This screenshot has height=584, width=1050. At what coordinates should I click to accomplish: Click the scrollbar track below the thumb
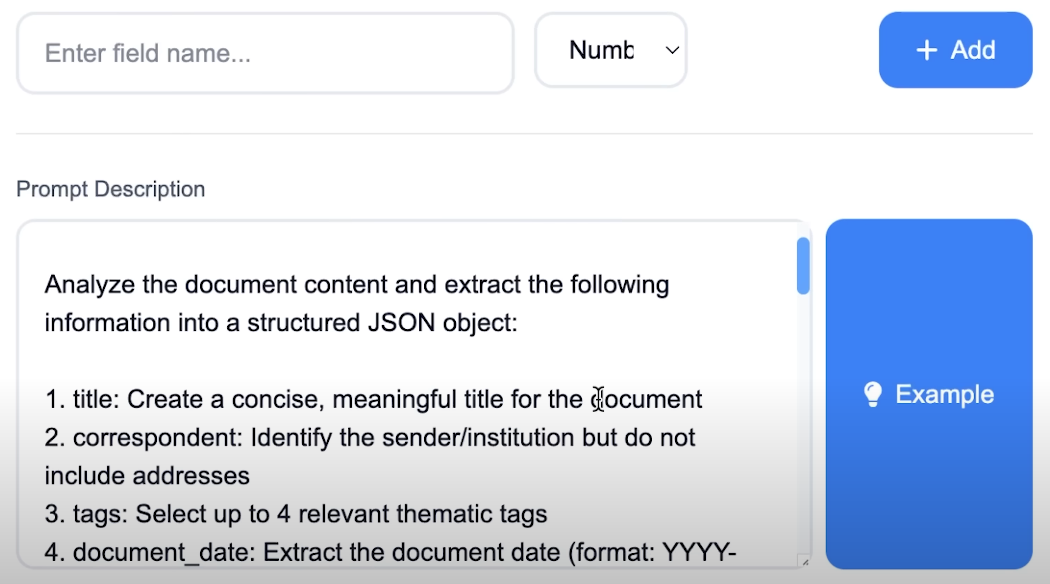tap(803, 422)
